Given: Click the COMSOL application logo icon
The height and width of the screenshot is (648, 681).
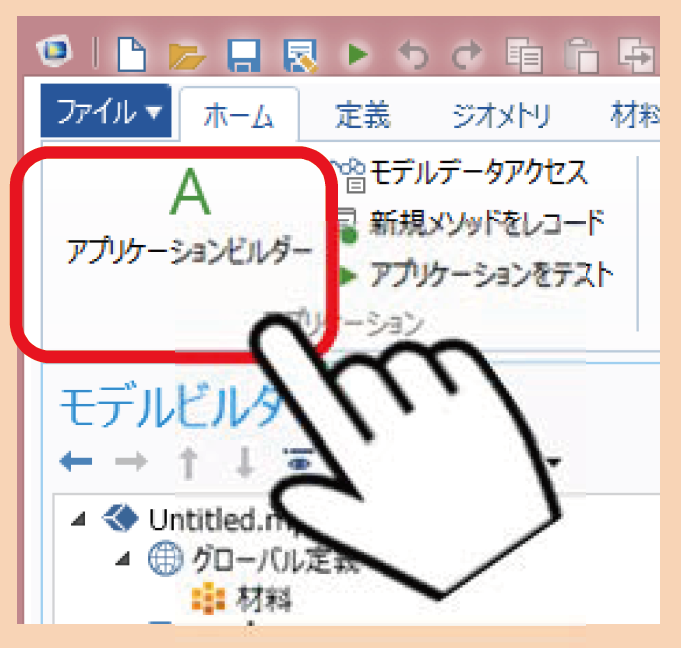Looking at the screenshot, I should (55, 51).
